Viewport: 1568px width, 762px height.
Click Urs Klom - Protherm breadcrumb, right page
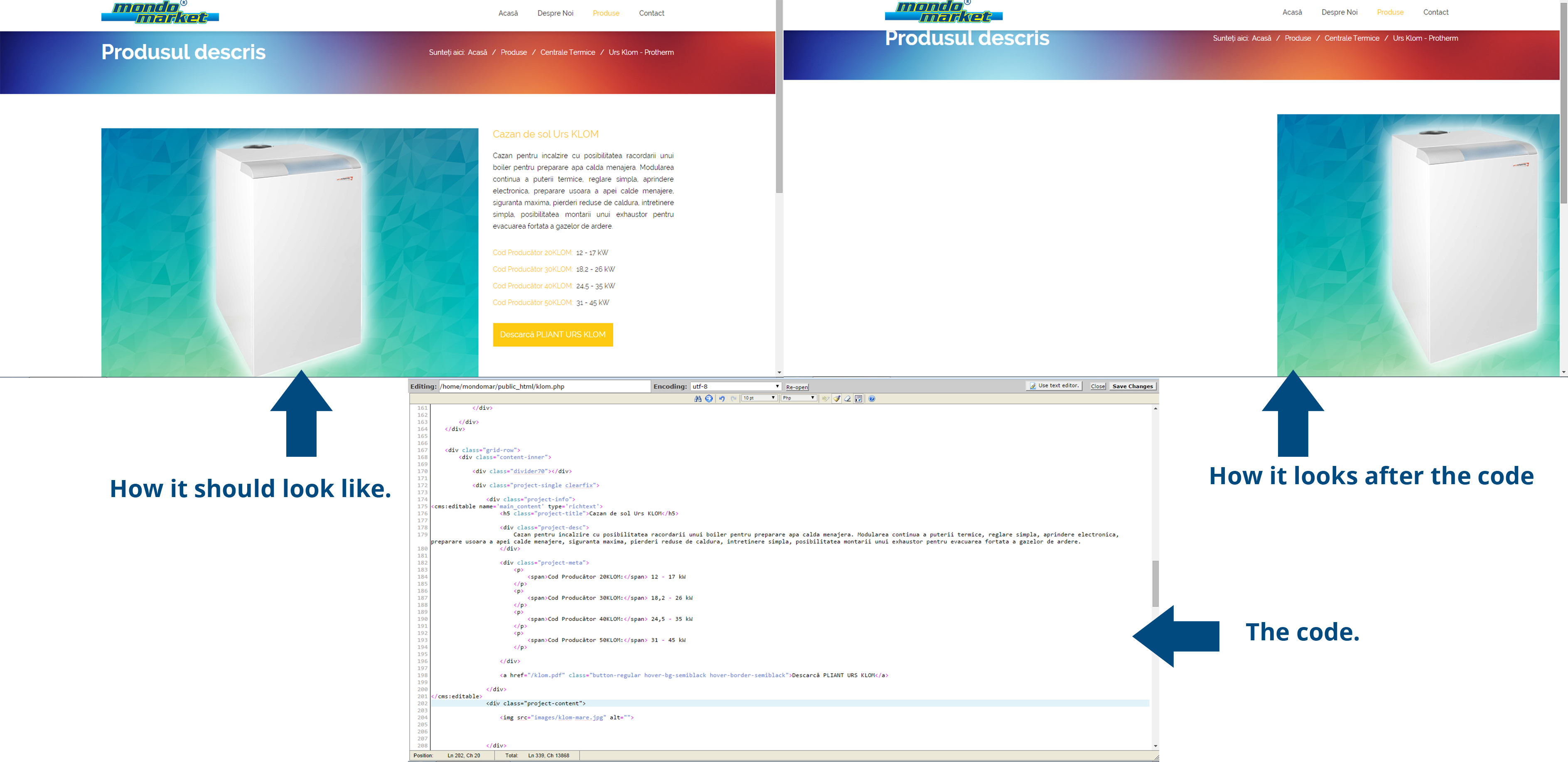tap(1425, 38)
